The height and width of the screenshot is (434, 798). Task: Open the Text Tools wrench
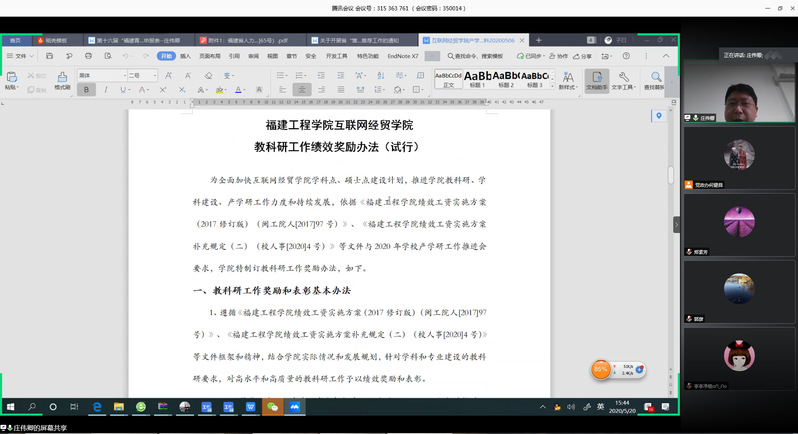point(623,80)
